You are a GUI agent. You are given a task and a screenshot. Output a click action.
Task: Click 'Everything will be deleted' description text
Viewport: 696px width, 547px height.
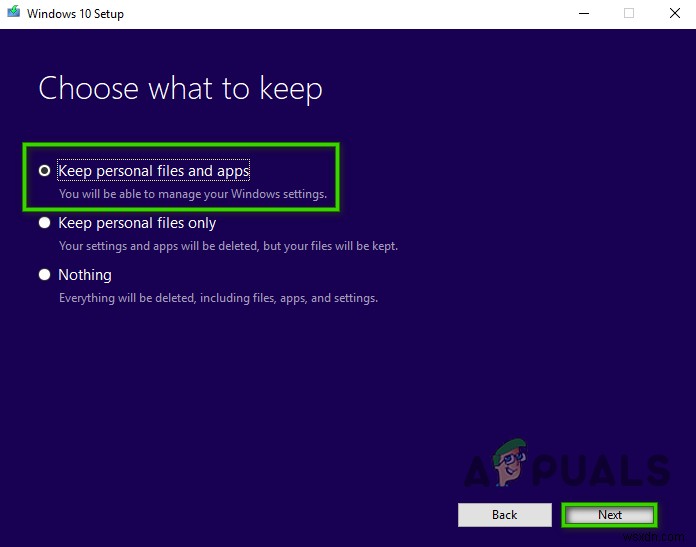pos(218,298)
